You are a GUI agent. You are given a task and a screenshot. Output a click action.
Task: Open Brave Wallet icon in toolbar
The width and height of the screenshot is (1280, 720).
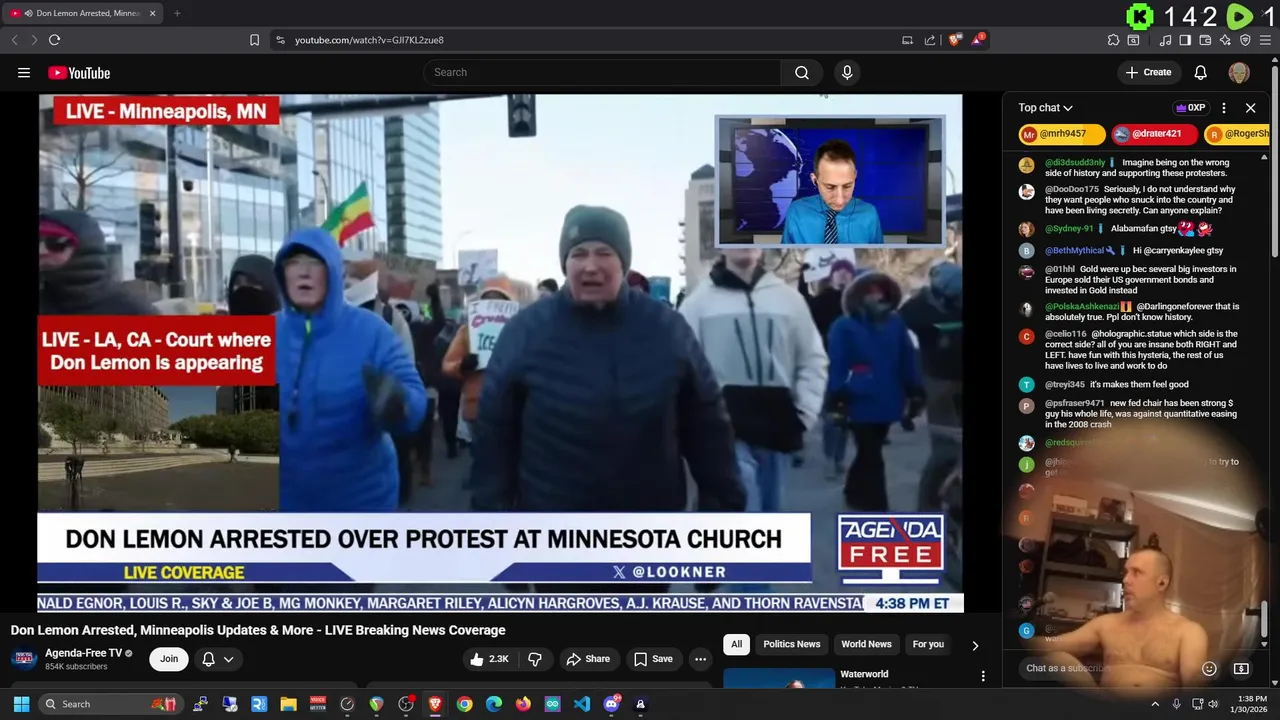coord(1205,40)
